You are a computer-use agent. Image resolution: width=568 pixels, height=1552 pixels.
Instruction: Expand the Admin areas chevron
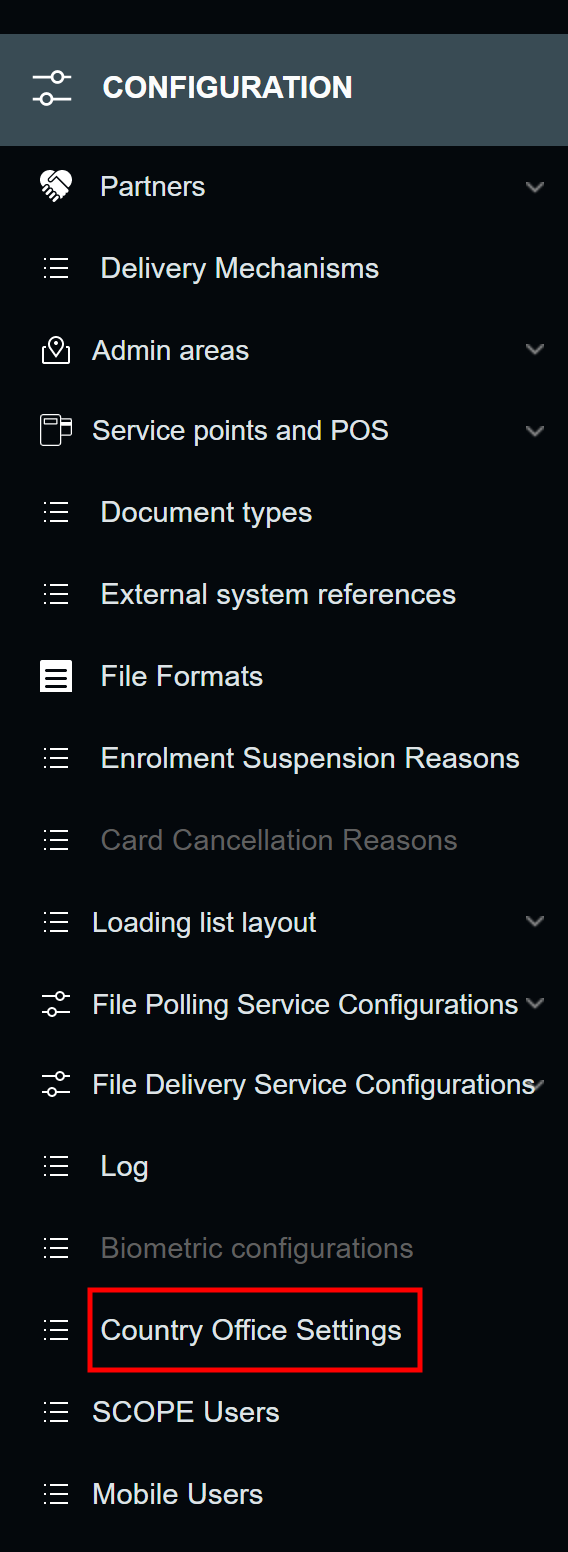pyautogui.click(x=535, y=350)
